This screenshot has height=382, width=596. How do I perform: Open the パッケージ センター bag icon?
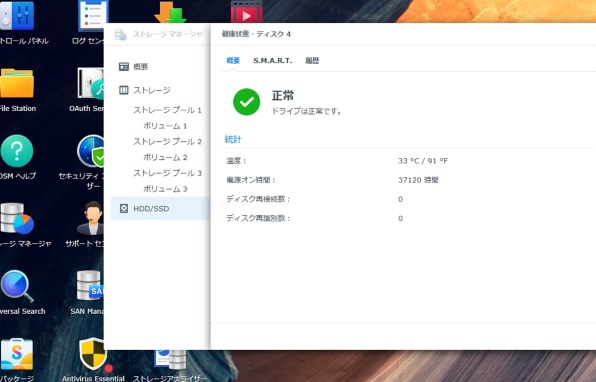click(x=17, y=354)
